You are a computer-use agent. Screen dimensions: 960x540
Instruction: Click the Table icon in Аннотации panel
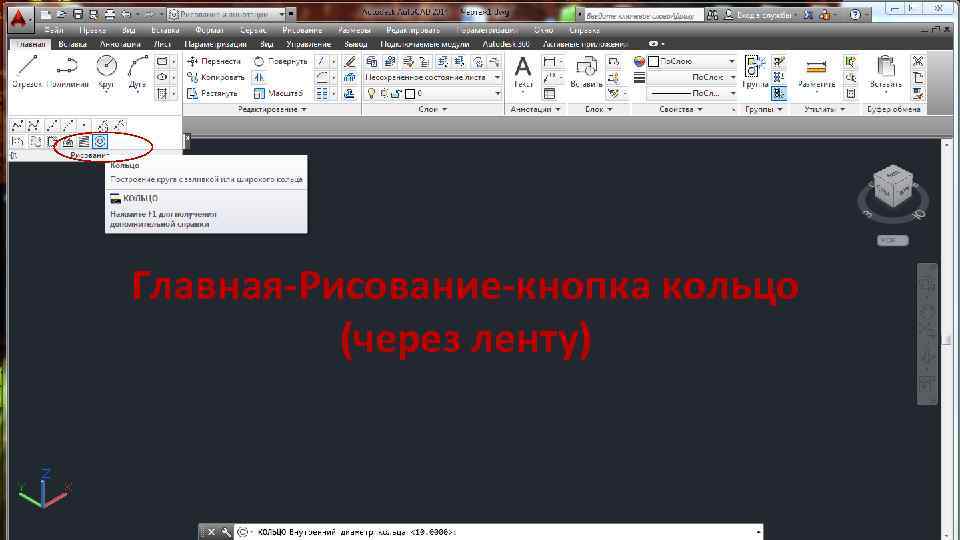tap(550, 93)
